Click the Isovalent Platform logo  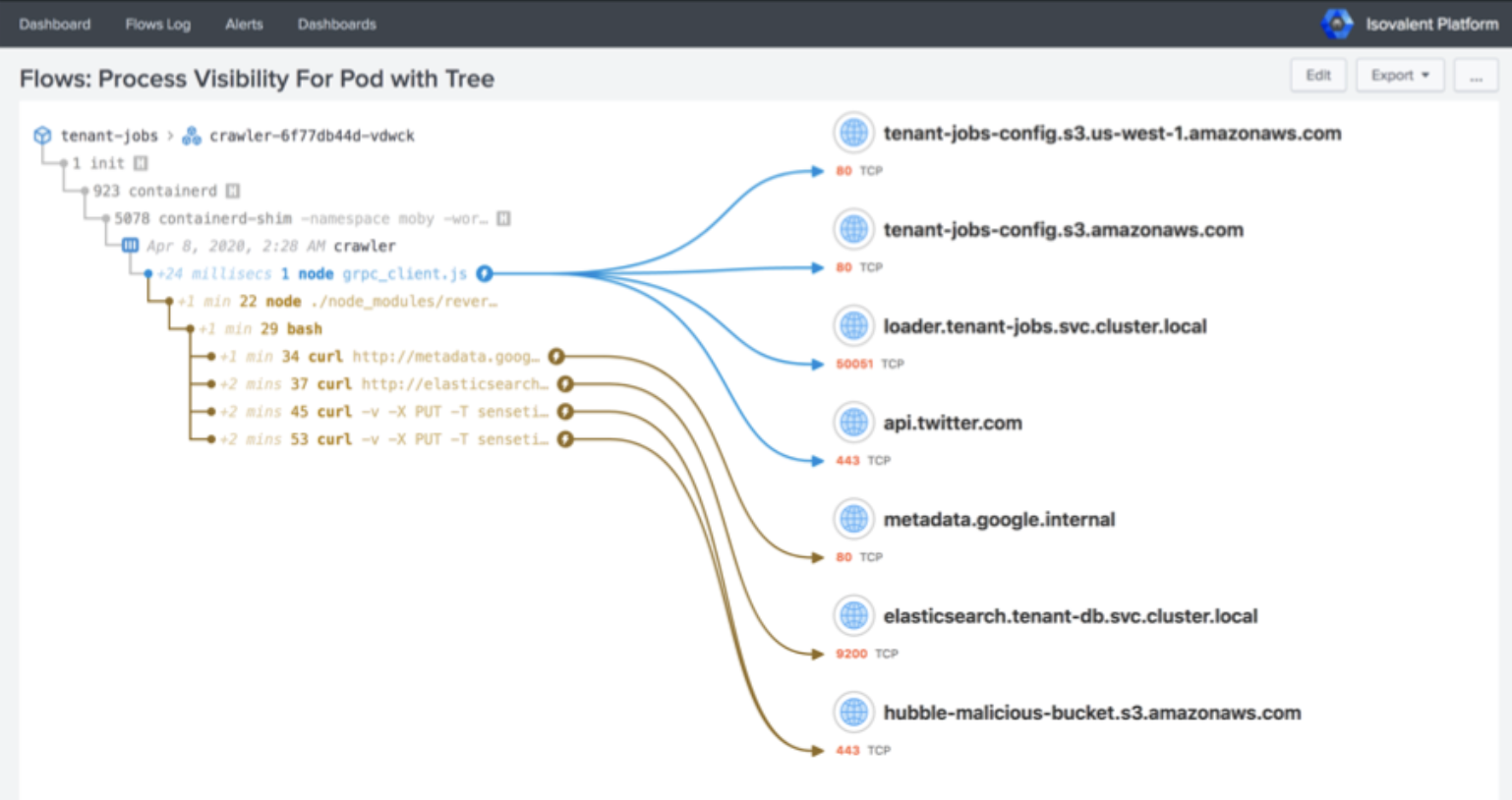1337,24
